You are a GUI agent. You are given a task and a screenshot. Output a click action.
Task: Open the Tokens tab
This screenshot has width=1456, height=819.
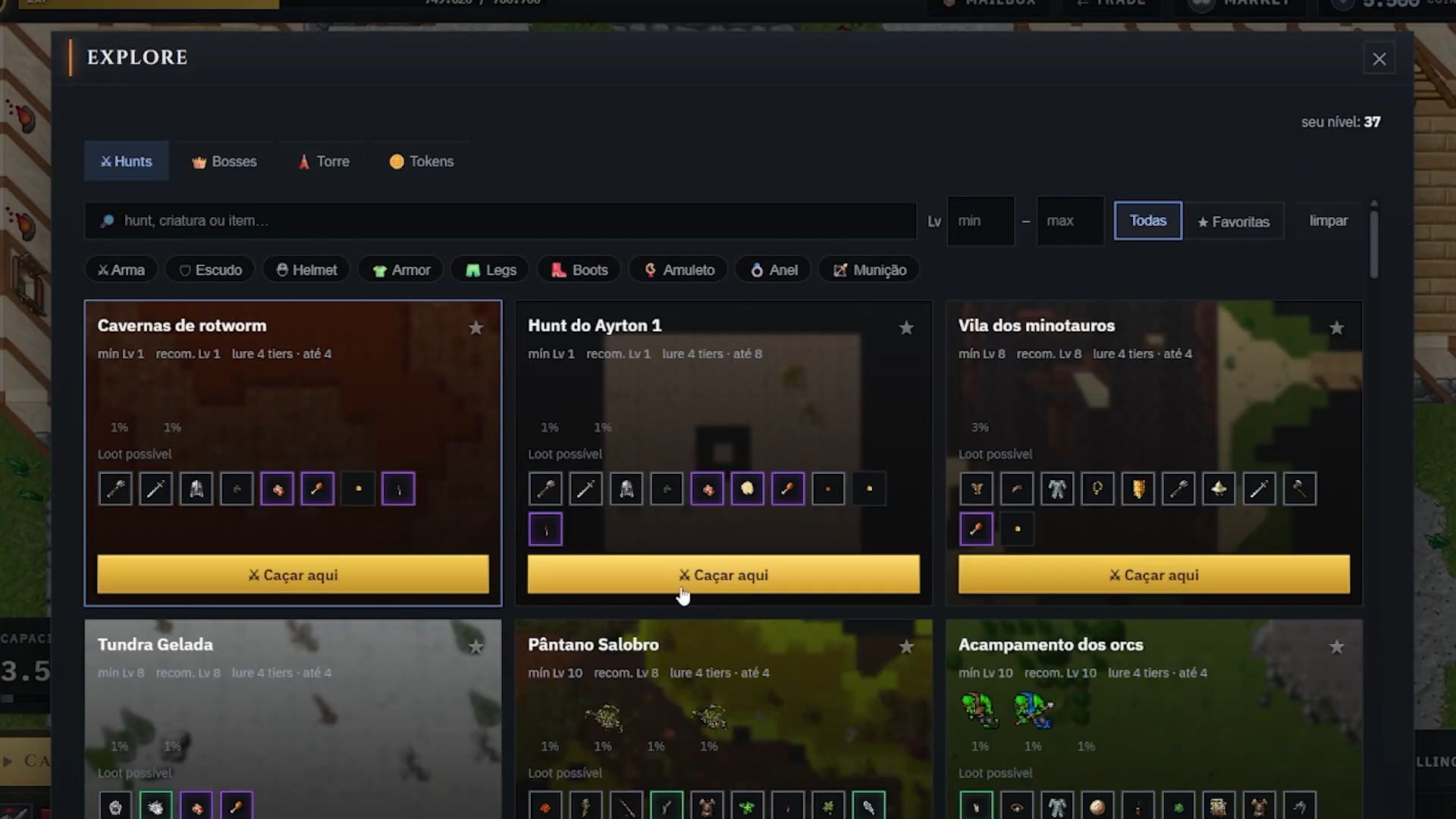(422, 162)
